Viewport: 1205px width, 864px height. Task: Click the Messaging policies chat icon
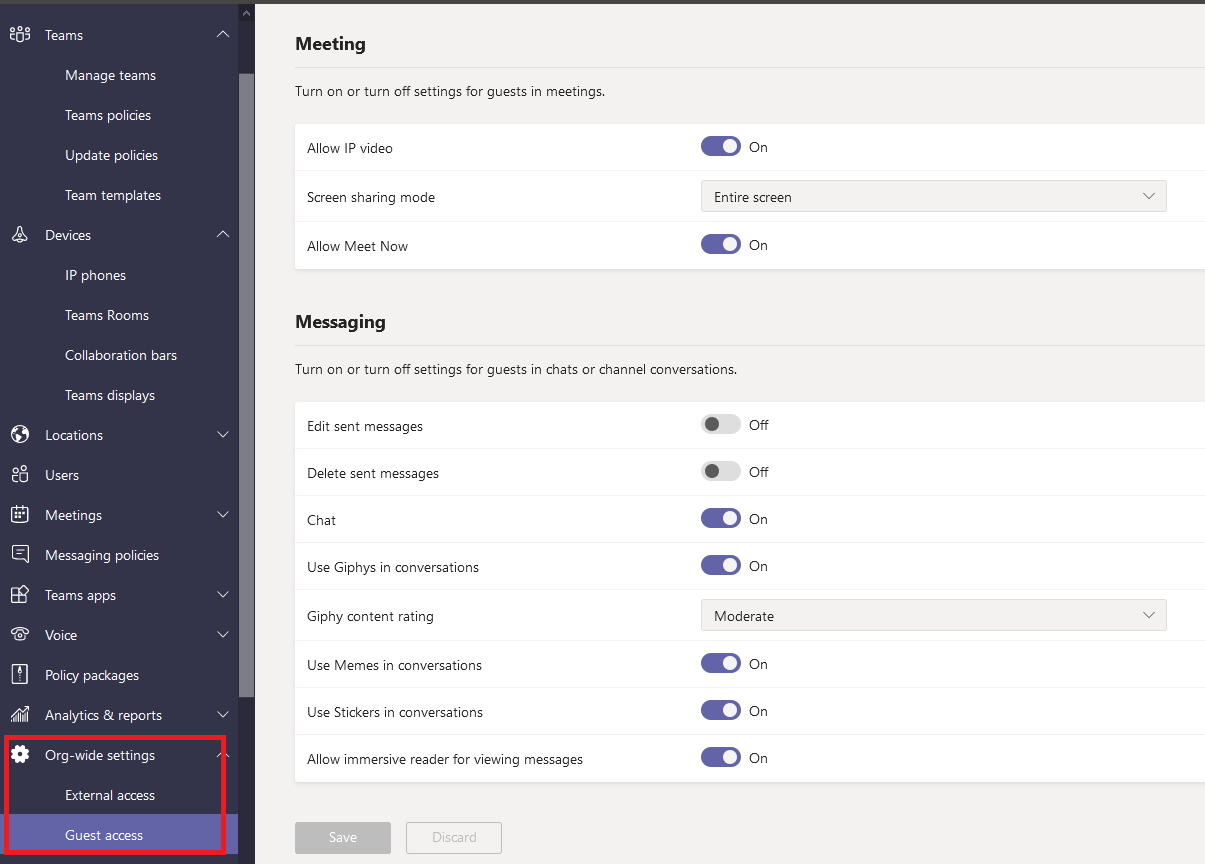(x=20, y=555)
